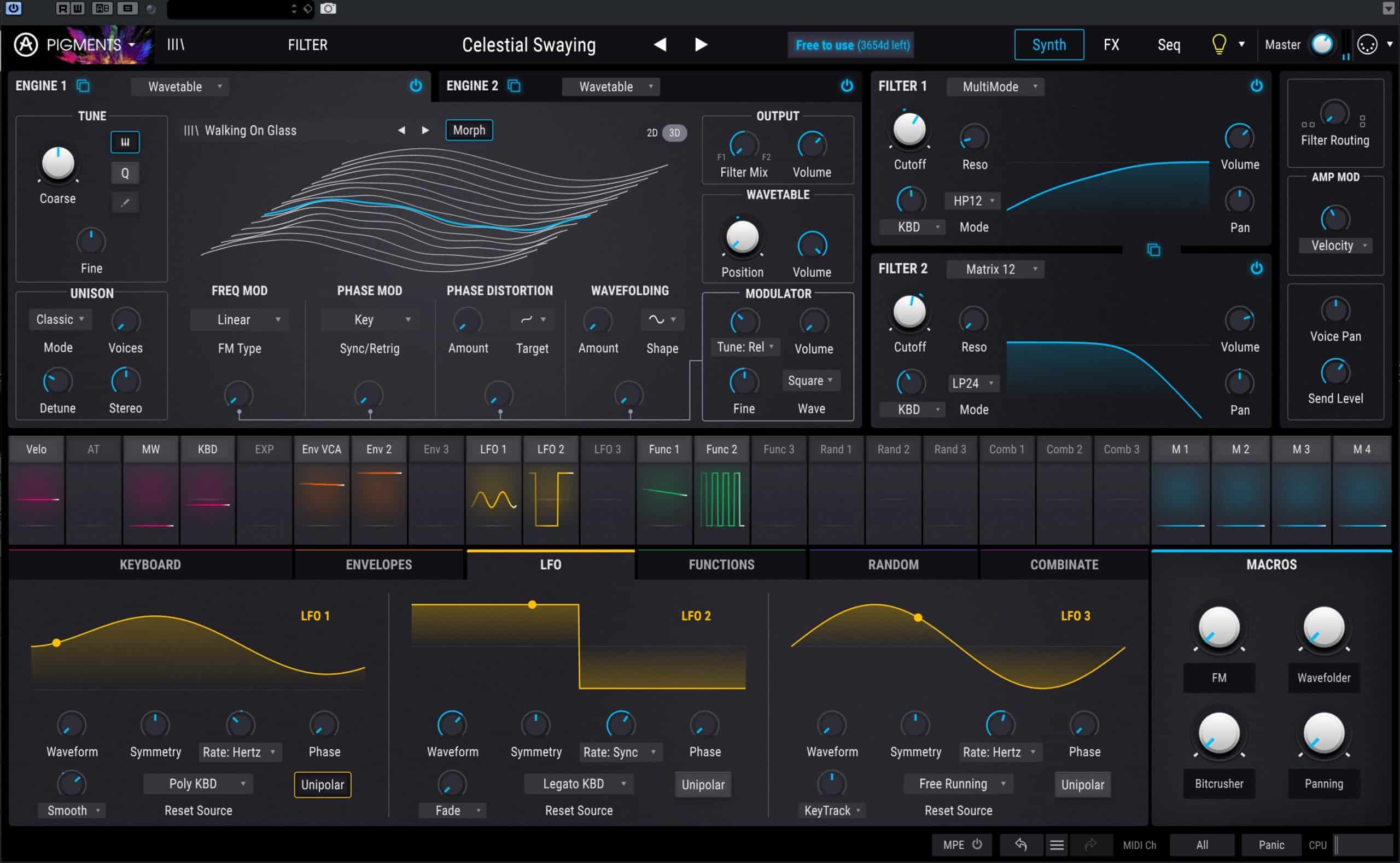
Task: Click the Func 2 modulation source slot
Action: [x=721, y=489]
